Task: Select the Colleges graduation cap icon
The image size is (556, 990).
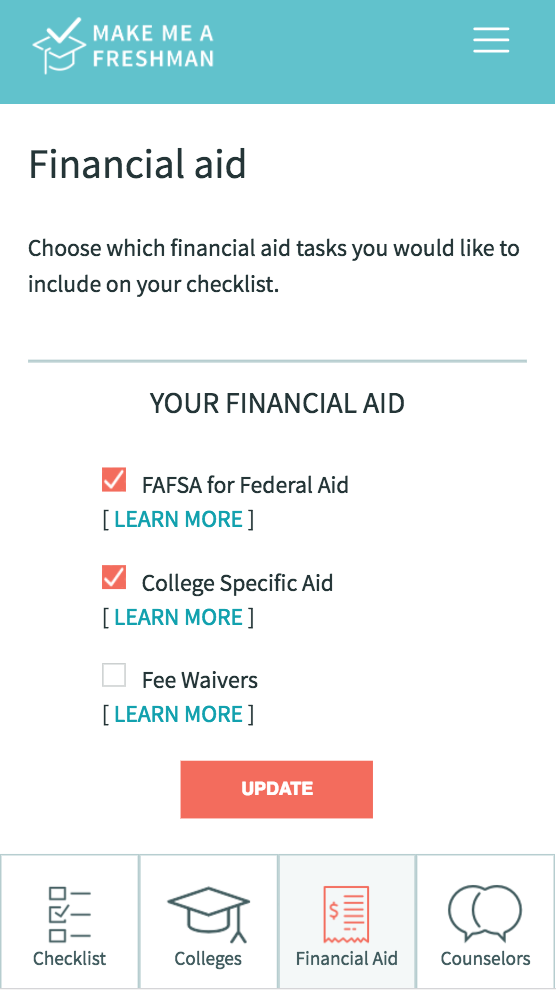Action: (x=208, y=915)
